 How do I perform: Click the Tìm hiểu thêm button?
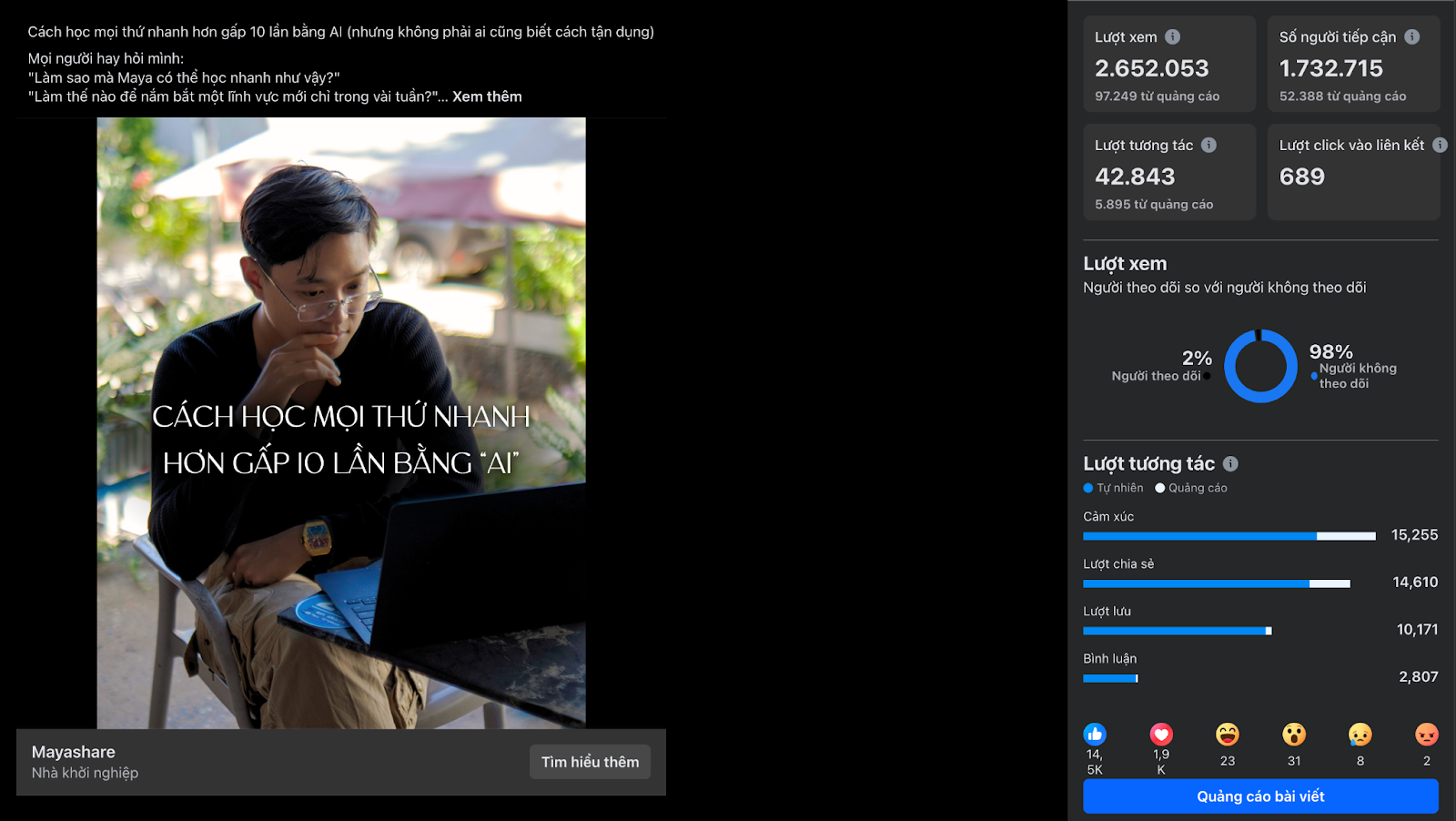(x=590, y=762)
